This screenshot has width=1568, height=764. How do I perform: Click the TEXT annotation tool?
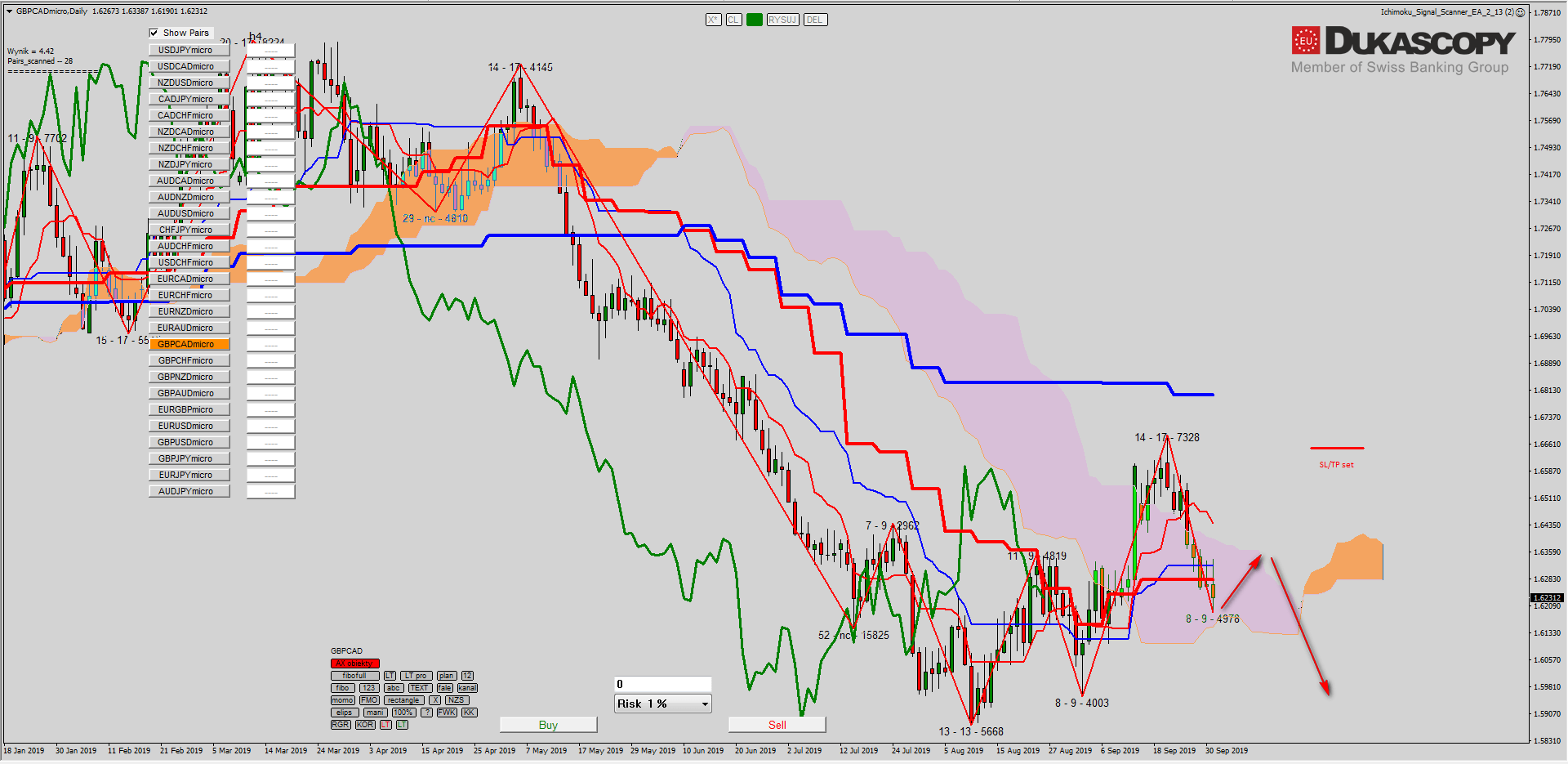[x=419, y=688]
